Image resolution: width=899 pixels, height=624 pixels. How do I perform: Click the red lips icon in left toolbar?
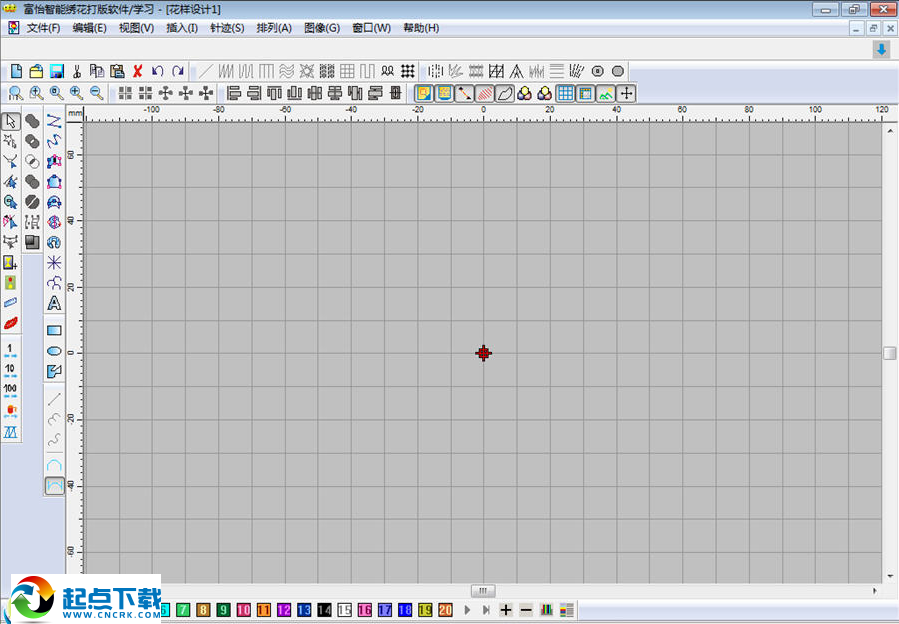10,322
